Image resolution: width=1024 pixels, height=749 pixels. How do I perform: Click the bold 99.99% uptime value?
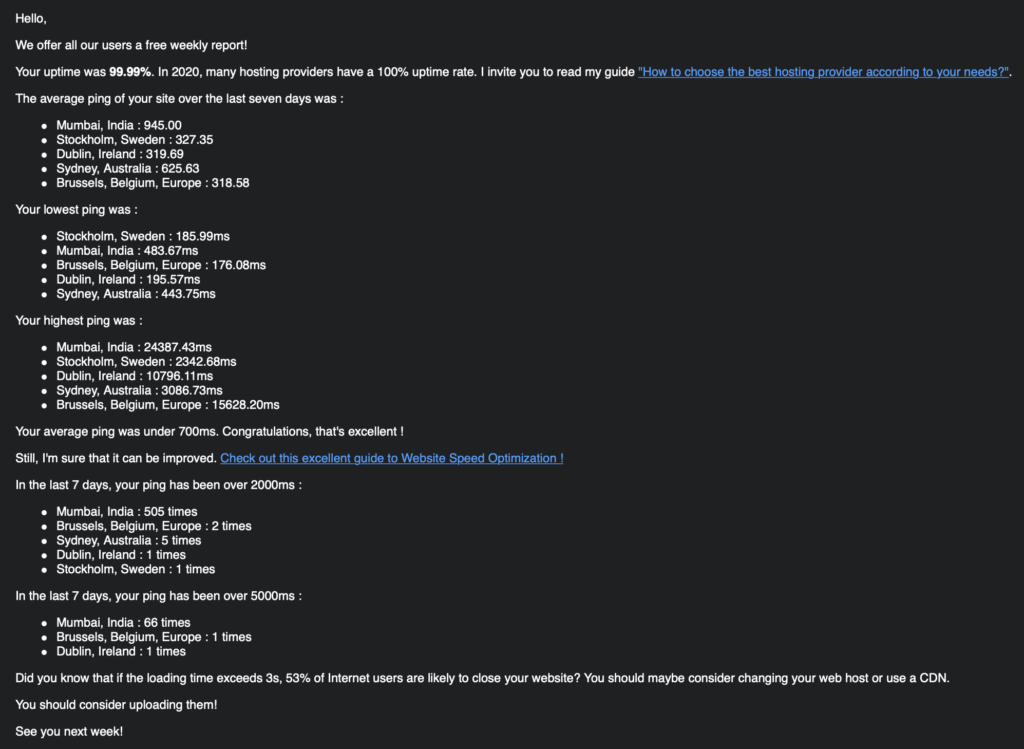click(130, 72)
